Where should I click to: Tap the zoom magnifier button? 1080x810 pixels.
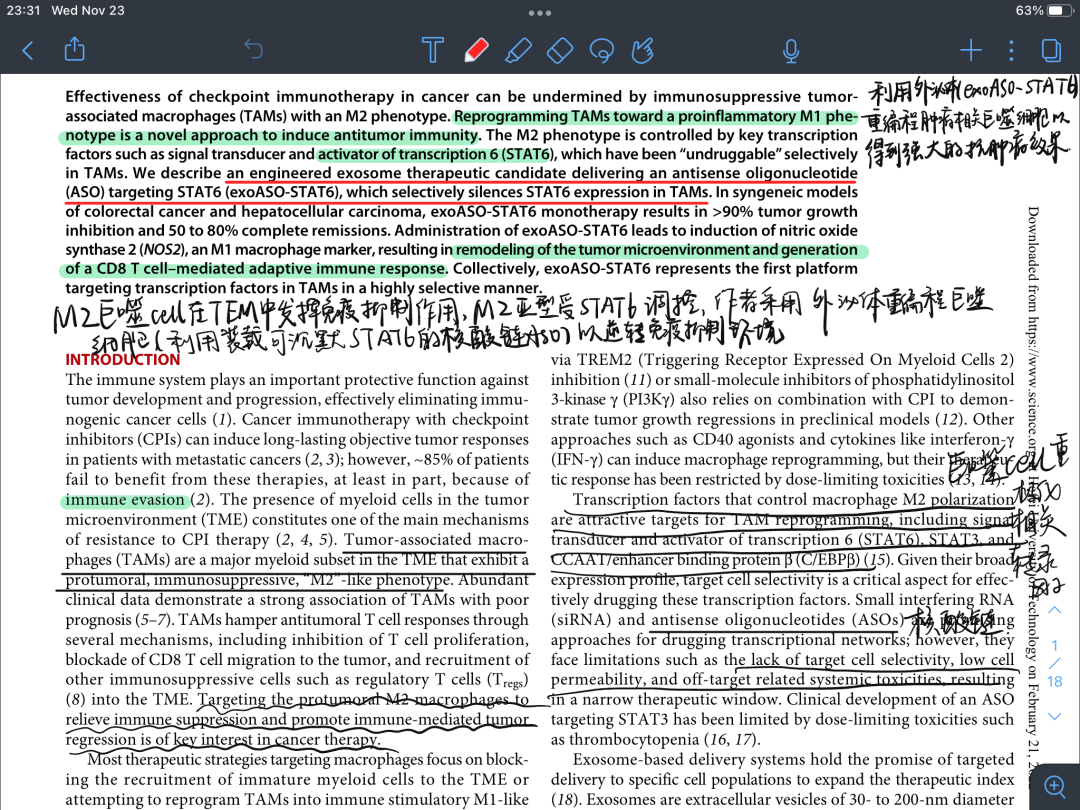[1055, 786]
